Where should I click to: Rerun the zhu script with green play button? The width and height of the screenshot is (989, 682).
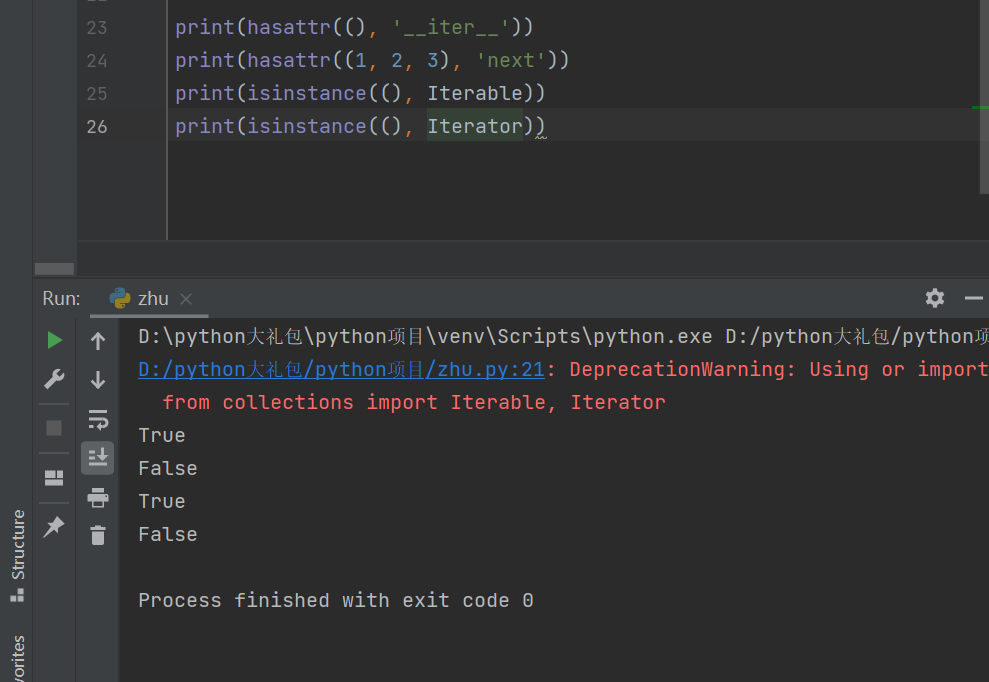(x=54, y=341)
